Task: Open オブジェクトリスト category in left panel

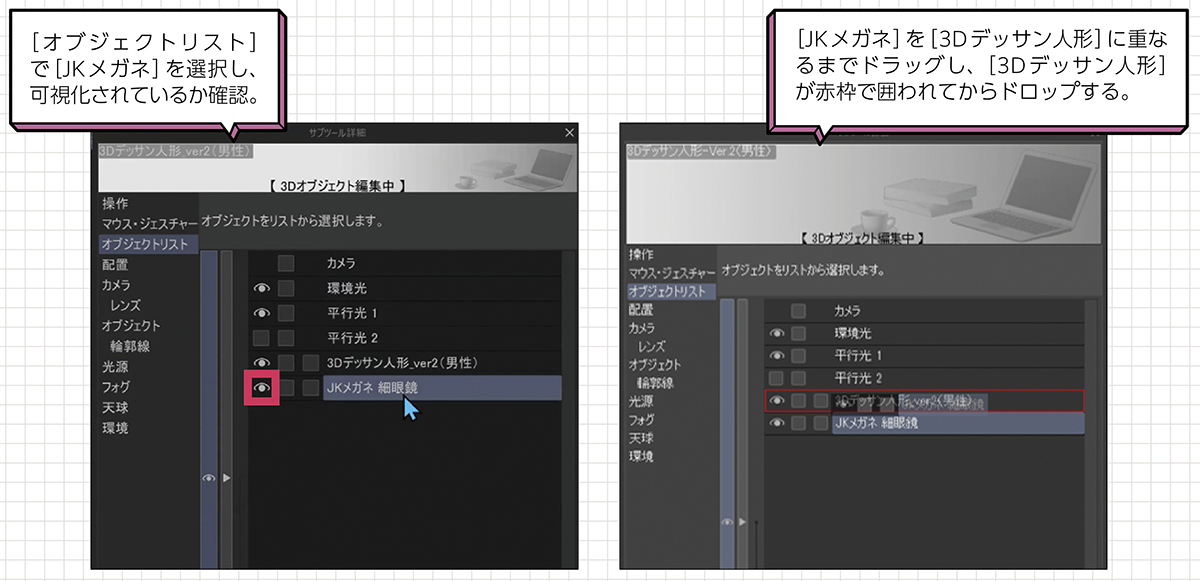Action: tap(144, 243)
